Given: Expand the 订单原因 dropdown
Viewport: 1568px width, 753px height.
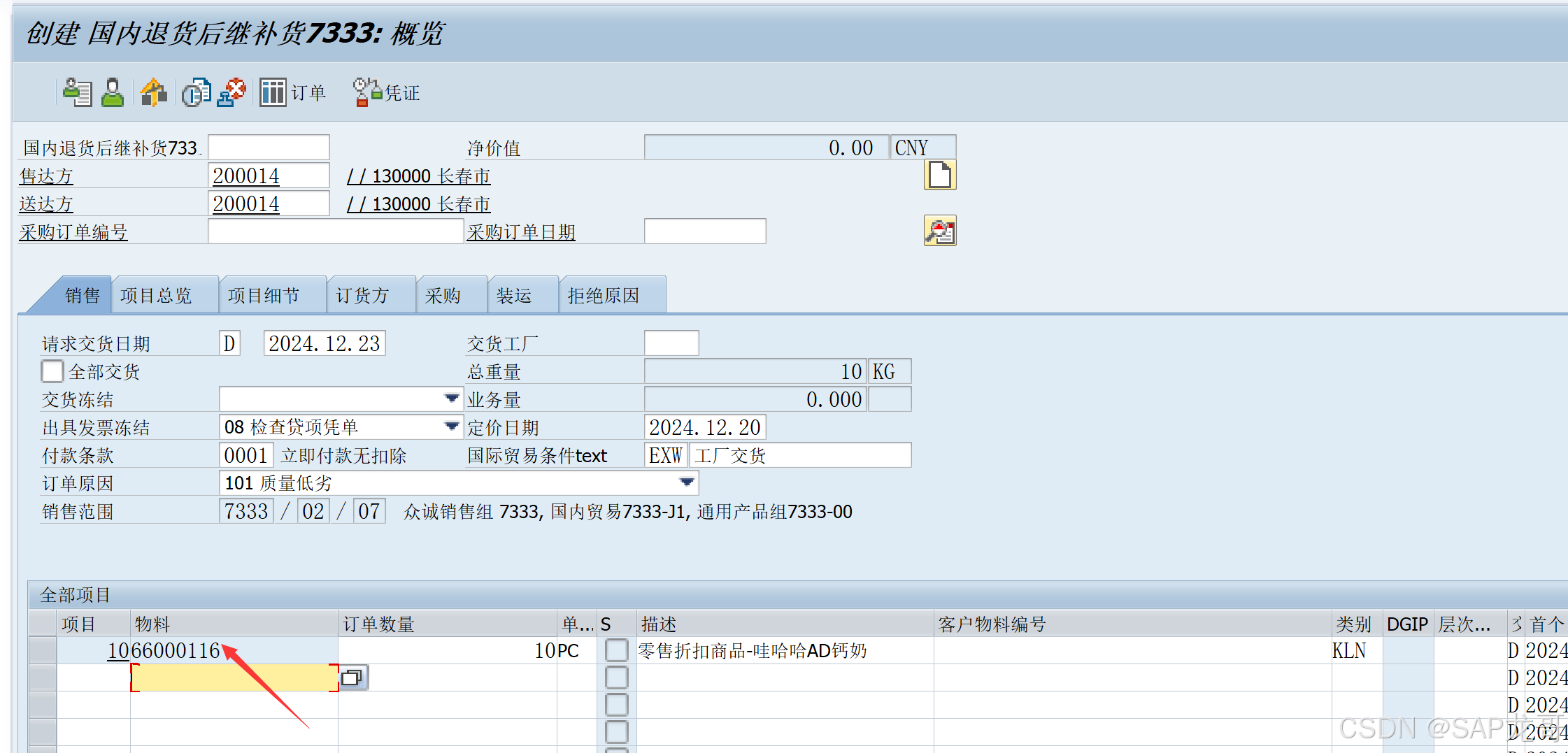Looking at the screenshot, I should tap(687, 482).
